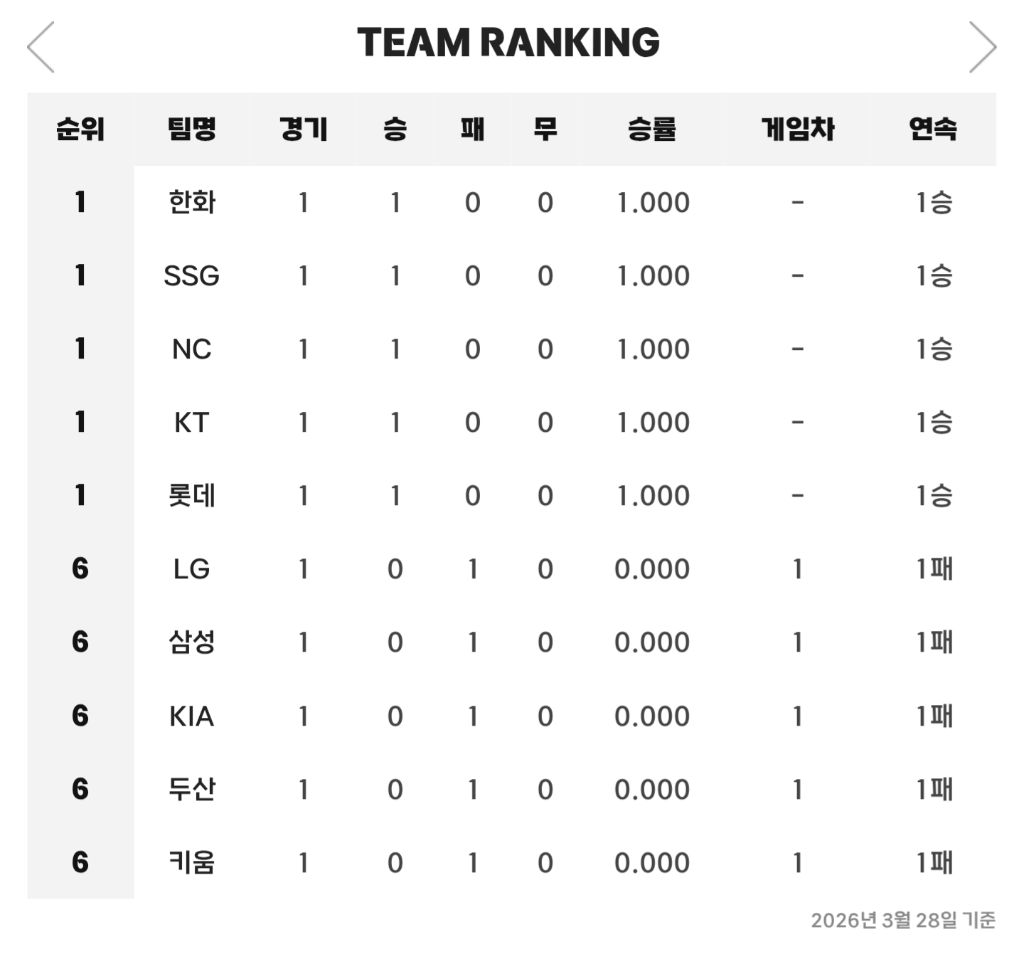This screenshot has width=1024, height=959.
Task: Select the 삼성 team name
Action: [192, 642]
